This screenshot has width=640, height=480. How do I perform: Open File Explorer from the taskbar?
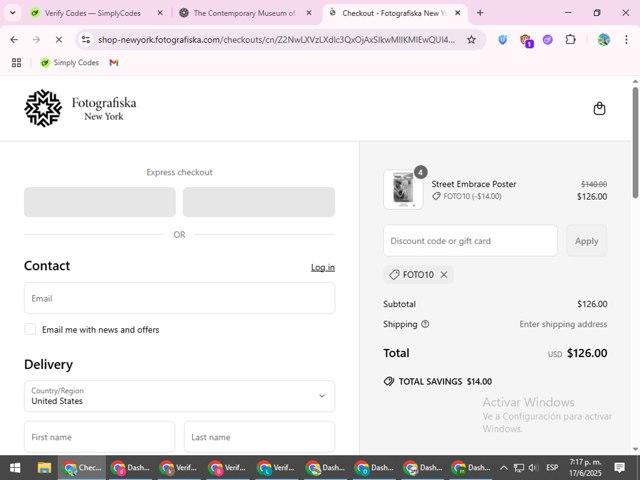pyautogui.click(x=44, y=468)
